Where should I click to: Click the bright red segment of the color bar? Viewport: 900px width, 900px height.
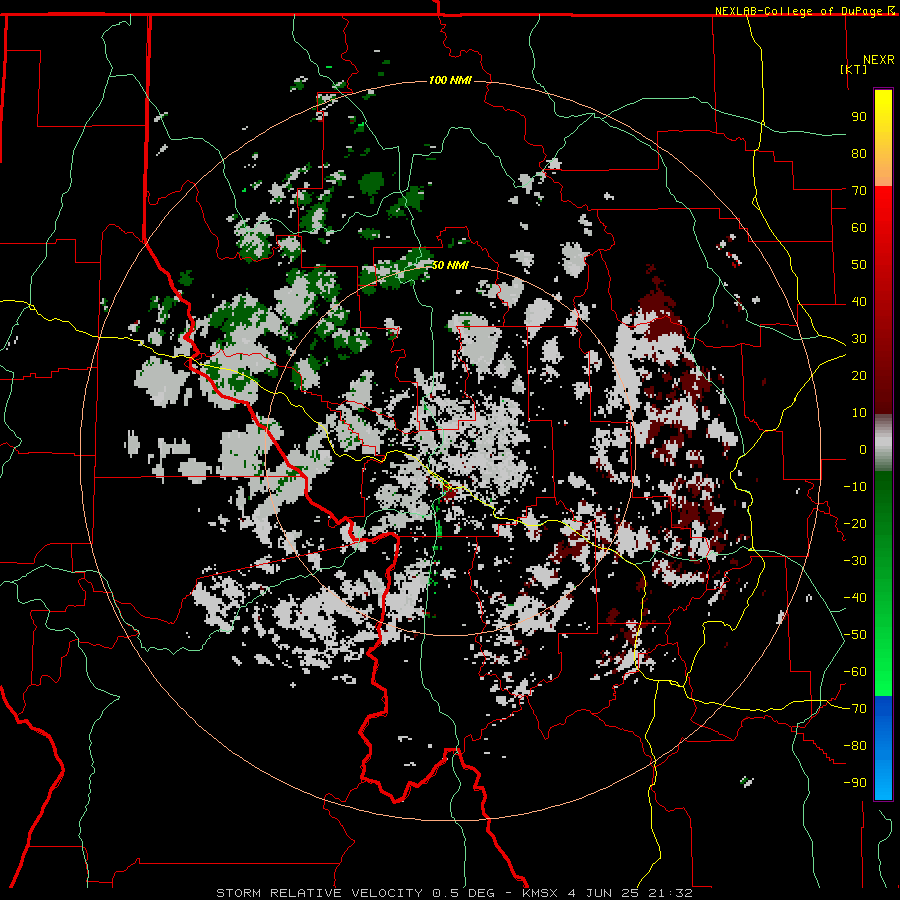click(883, 212)
